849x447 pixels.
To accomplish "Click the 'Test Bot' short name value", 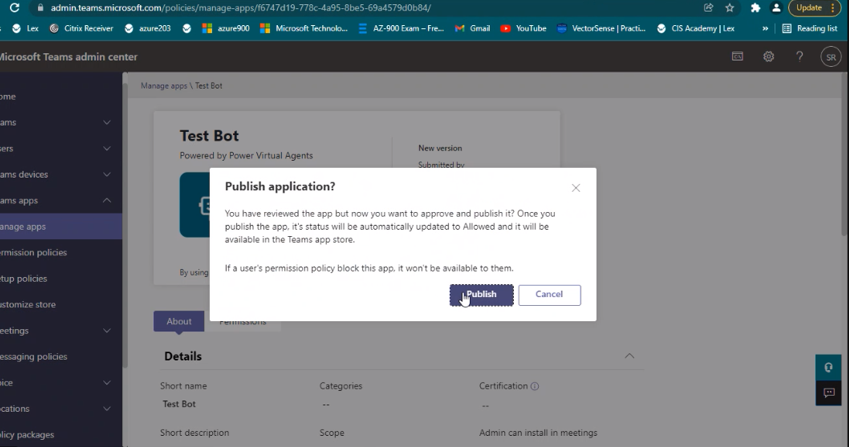I will pyautogui.click(x=179, y=404).
